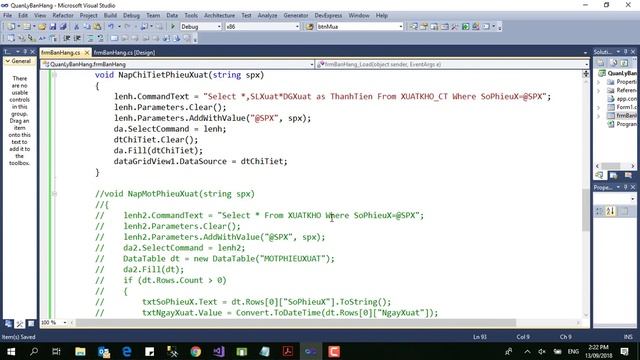The height and width of the screenshot is (360, 640).
Task: Open the 100 % zoom level dropdown
Action: [x=64, y=323]
